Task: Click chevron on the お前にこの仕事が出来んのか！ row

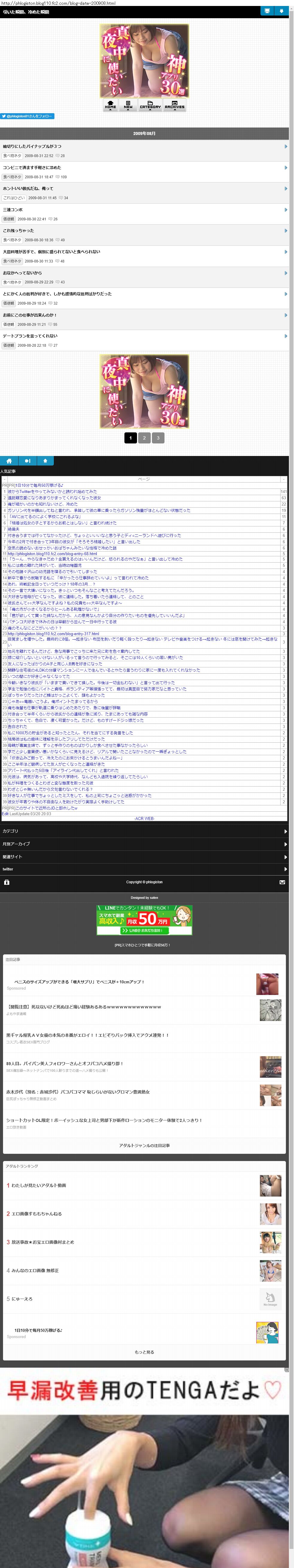Action: click(285, 315)
